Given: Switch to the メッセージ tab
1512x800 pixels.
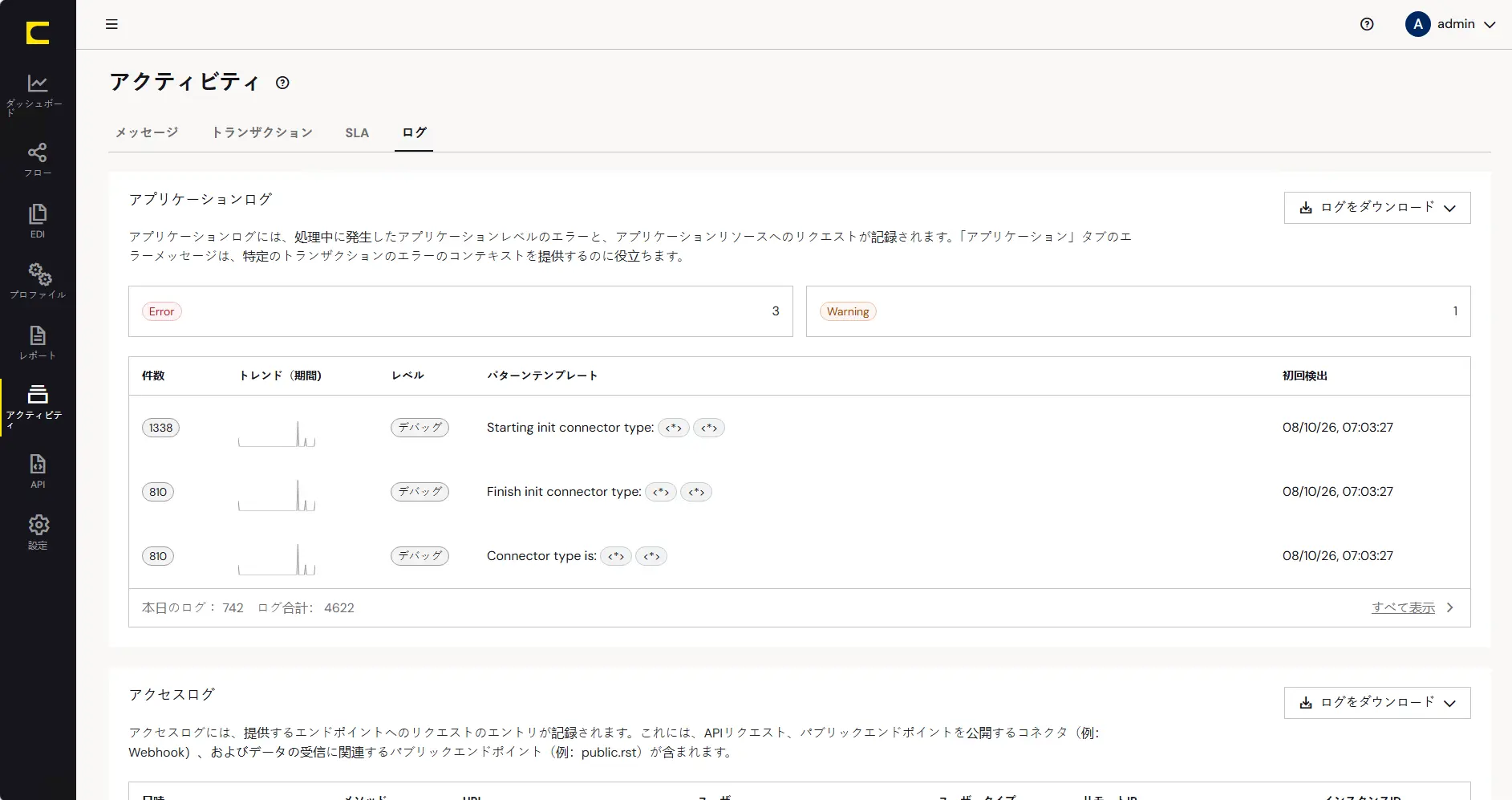Looking at the screenshot, I should [x=147, y=132].
